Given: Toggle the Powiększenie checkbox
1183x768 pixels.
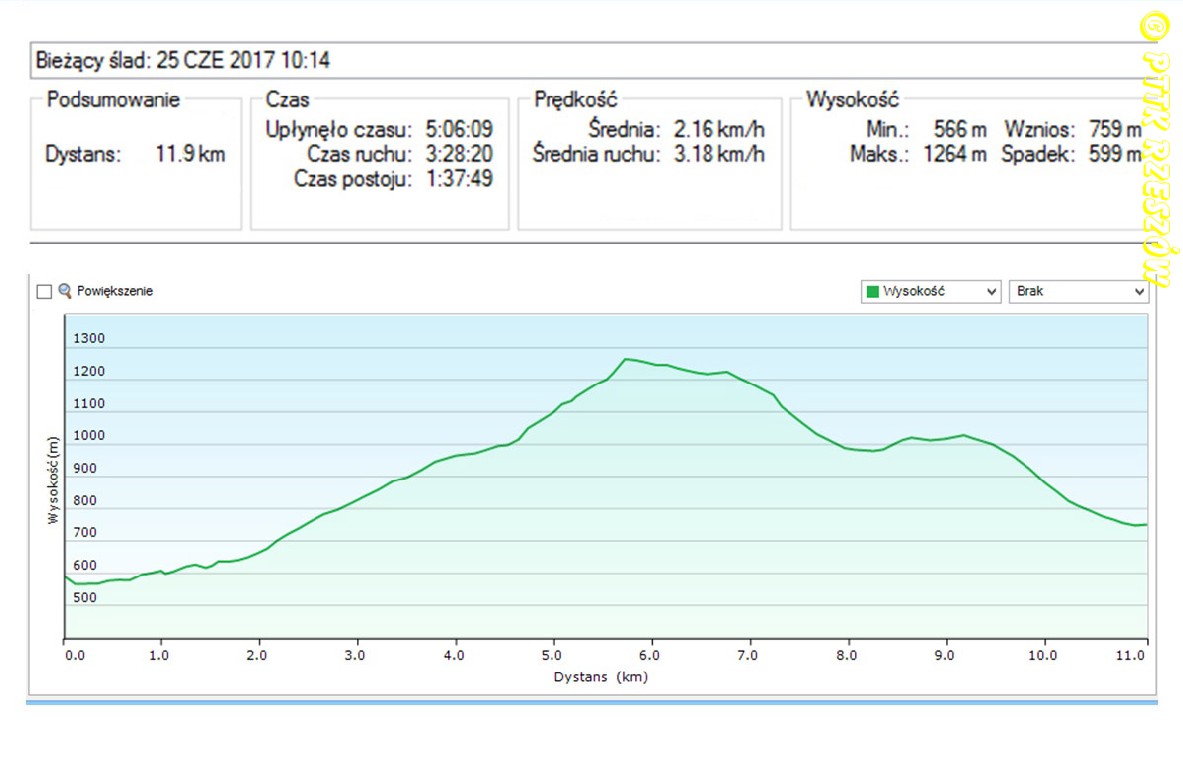Looking at the screenshot, I should tap(43, 291).
